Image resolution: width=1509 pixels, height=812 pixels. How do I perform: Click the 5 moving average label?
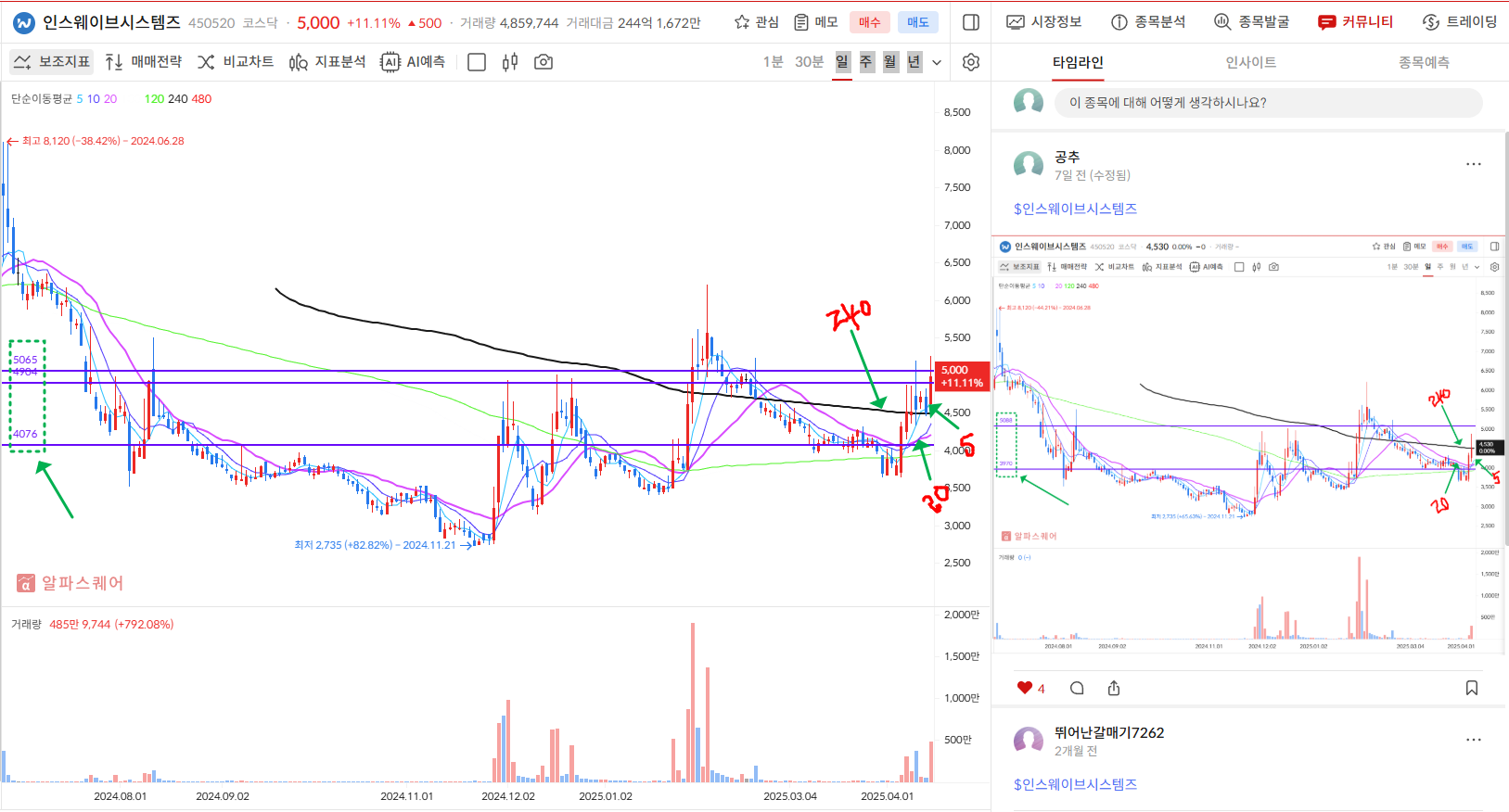pyautogui.click(x=80, y=99)
